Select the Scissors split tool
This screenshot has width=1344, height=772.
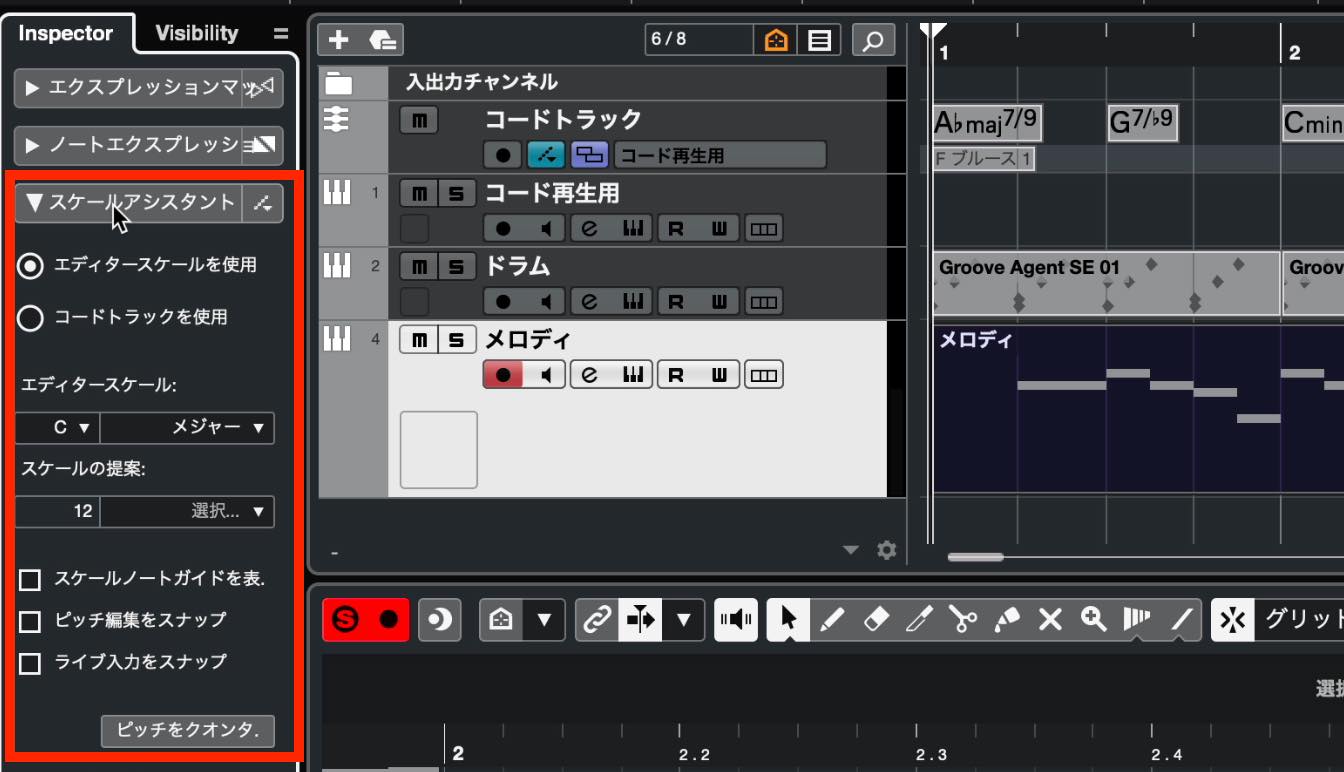963,620
